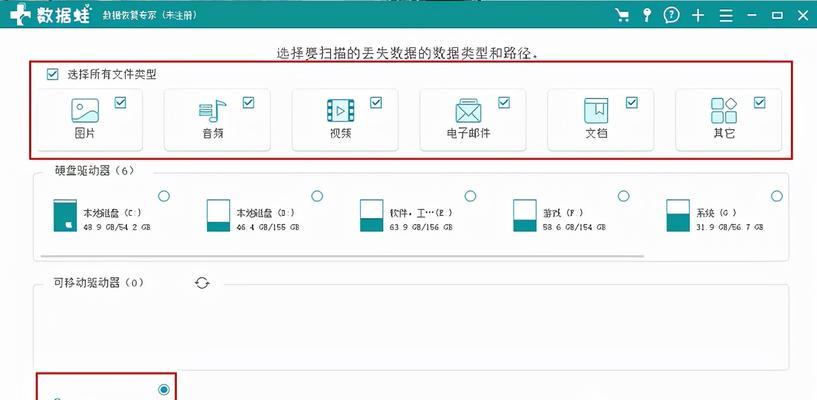Close the 数据蛙 window
Viewport: 817px width, 400px height.
803,15
